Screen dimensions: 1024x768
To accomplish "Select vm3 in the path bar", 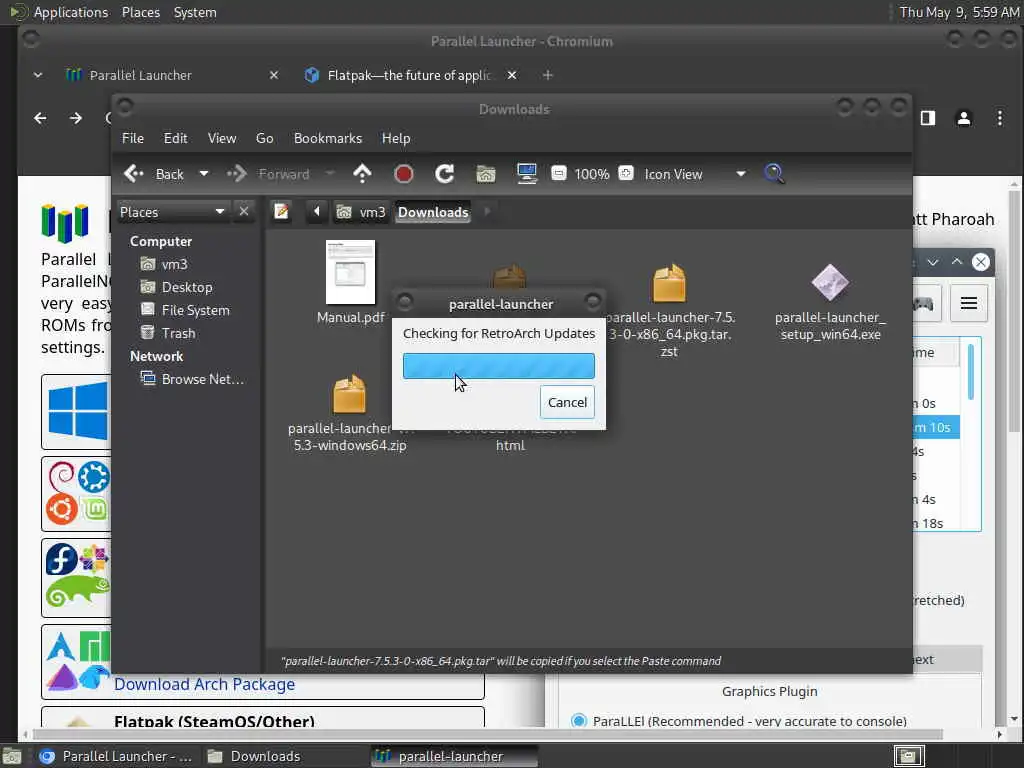I will (x=361, y=212).
